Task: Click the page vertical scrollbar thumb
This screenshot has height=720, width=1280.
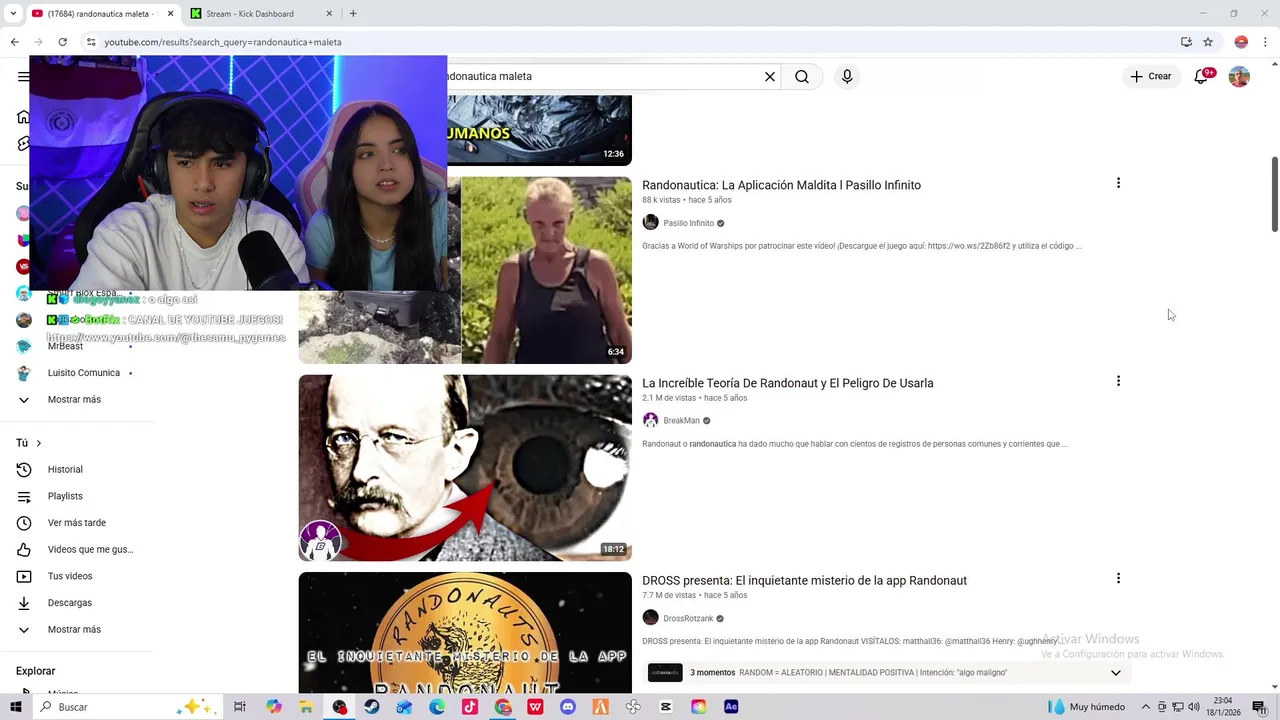Action: (x=1274, y=194)
